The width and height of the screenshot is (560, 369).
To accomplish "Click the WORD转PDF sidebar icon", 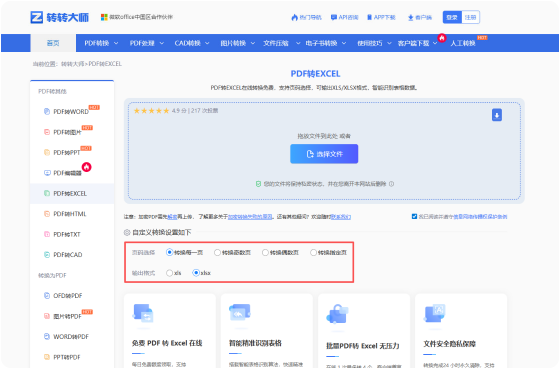I will point(47,336).
